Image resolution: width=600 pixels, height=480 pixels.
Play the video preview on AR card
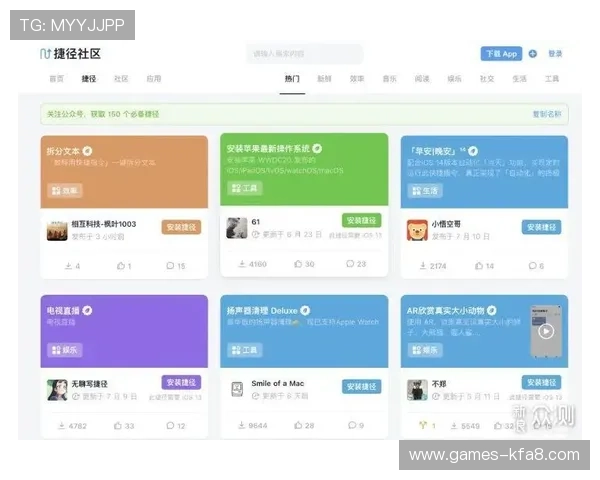click(546, 331)
